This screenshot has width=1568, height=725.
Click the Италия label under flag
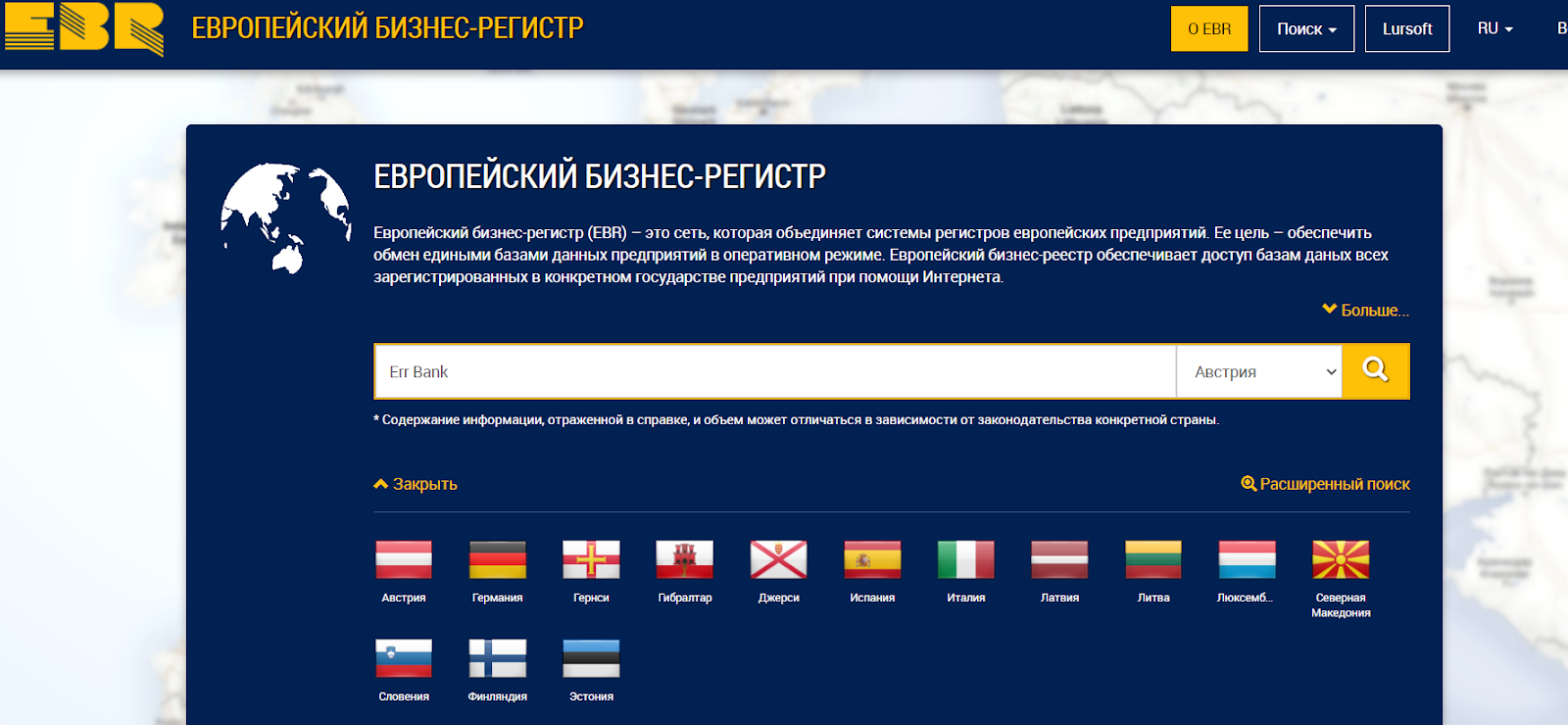coord(966,598)
